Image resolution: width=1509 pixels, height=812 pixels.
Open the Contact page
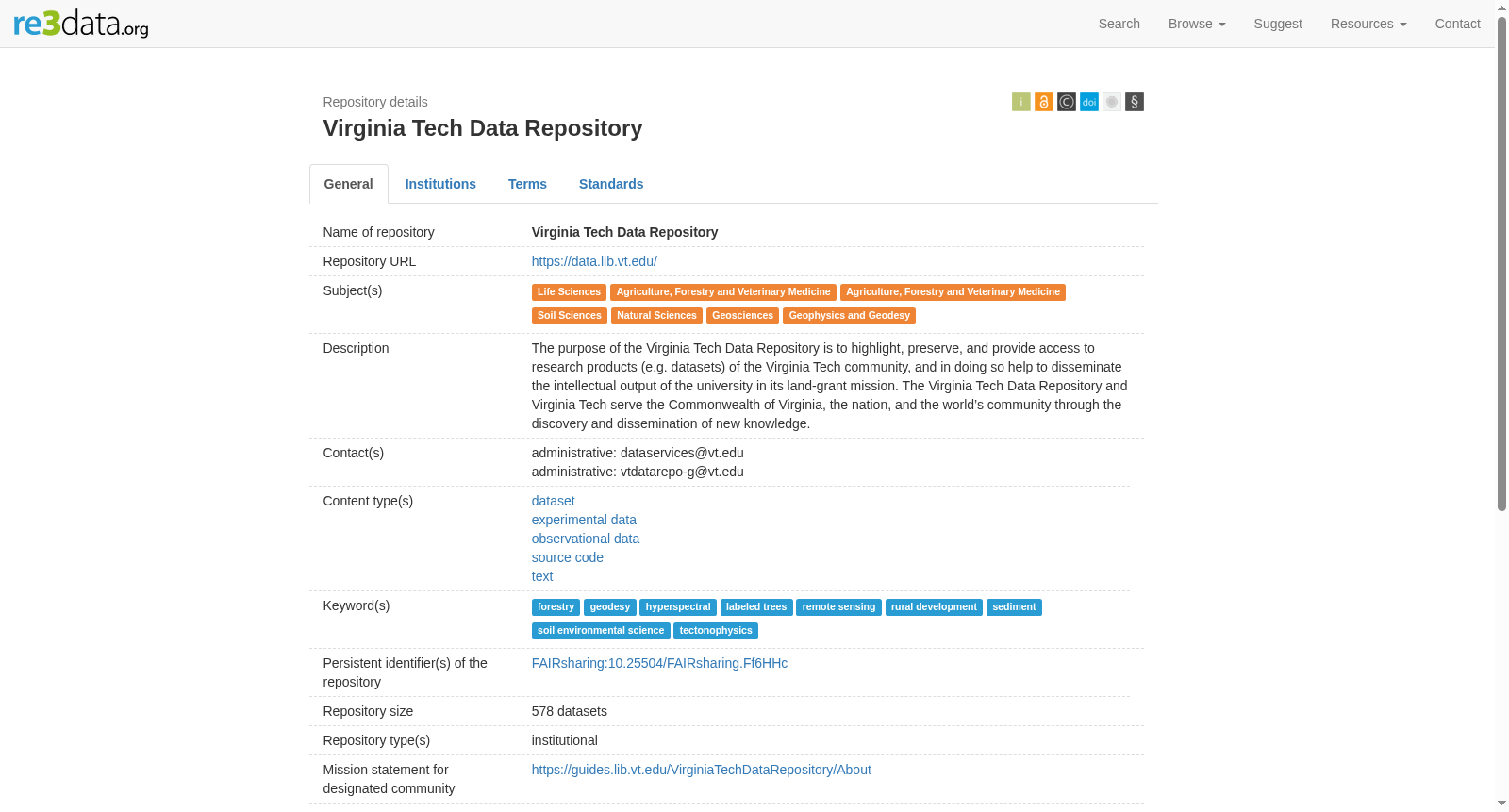(x=1457, y=24)
